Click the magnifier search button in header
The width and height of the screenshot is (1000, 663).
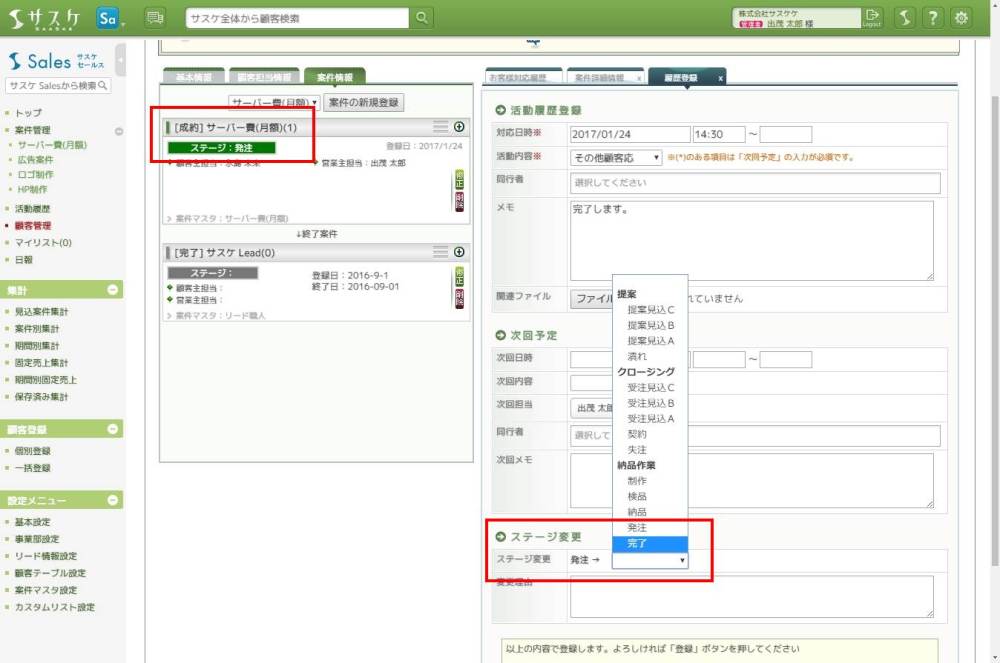422,18
